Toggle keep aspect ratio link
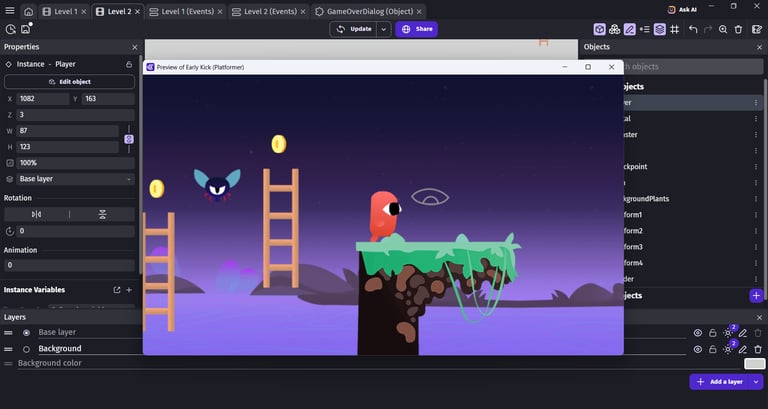The image size is (768, 409). click(129, 139)
